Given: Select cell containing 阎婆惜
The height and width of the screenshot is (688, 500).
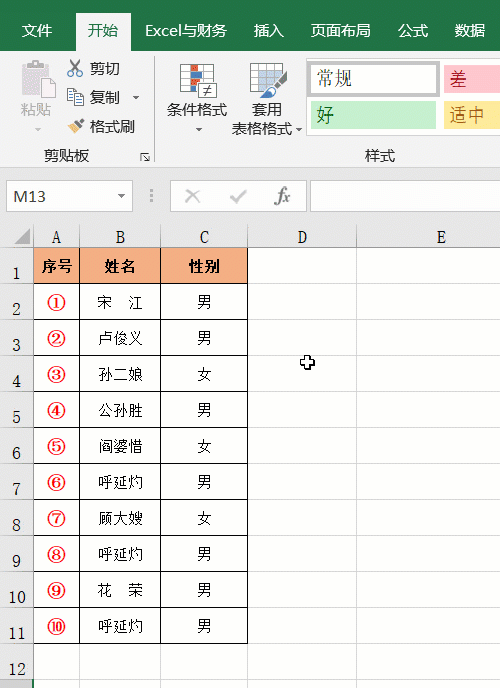Looking at the screenshot, I should click(x=120, y=446).
